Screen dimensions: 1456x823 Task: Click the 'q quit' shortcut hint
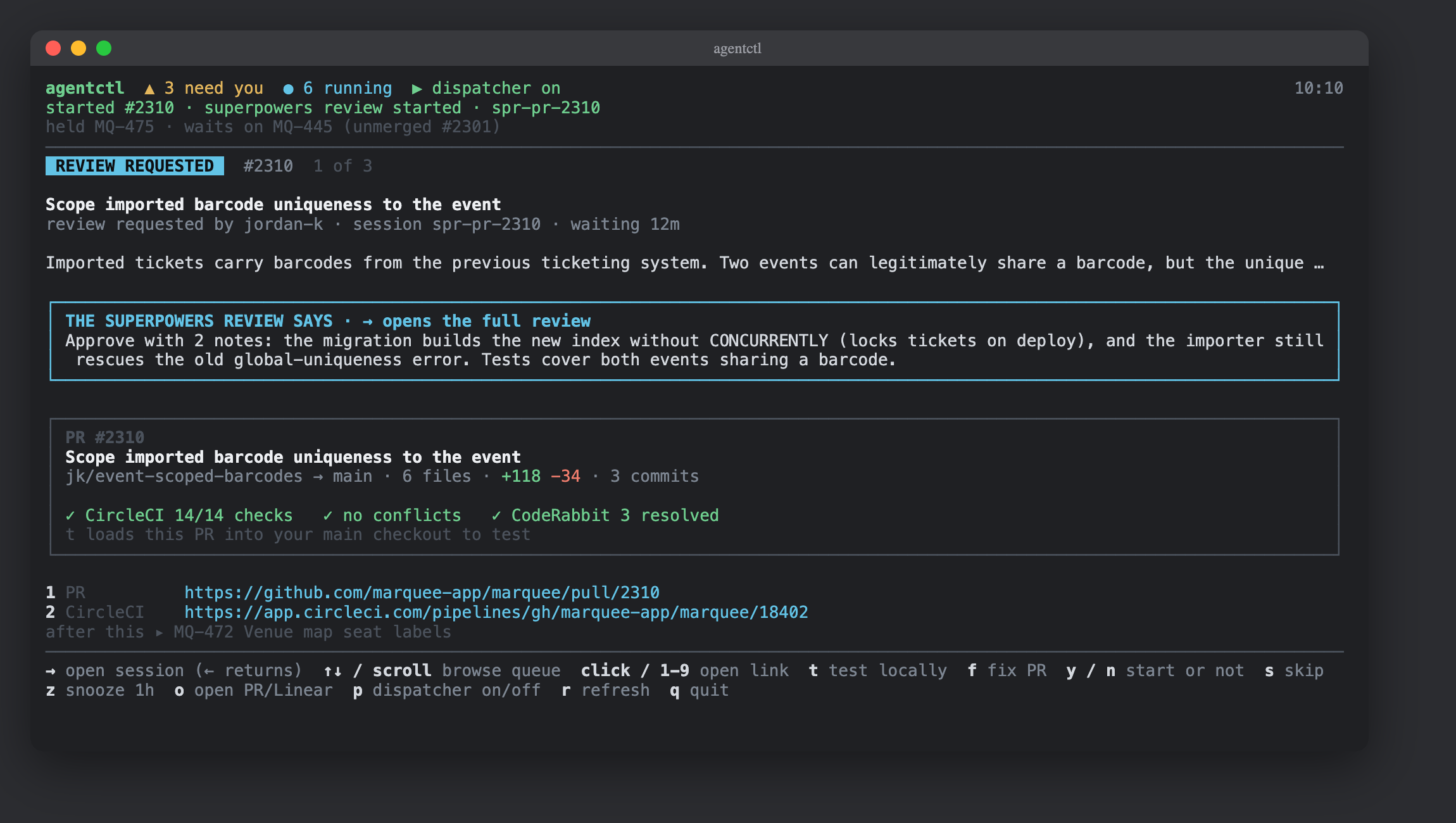(x=700, y=691)
